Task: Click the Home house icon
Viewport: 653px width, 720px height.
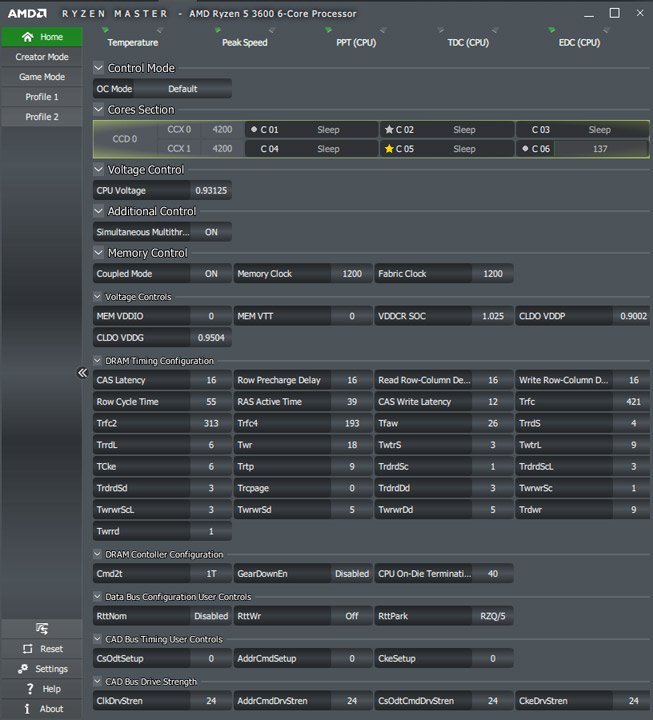Action: [x=28, y=37]
